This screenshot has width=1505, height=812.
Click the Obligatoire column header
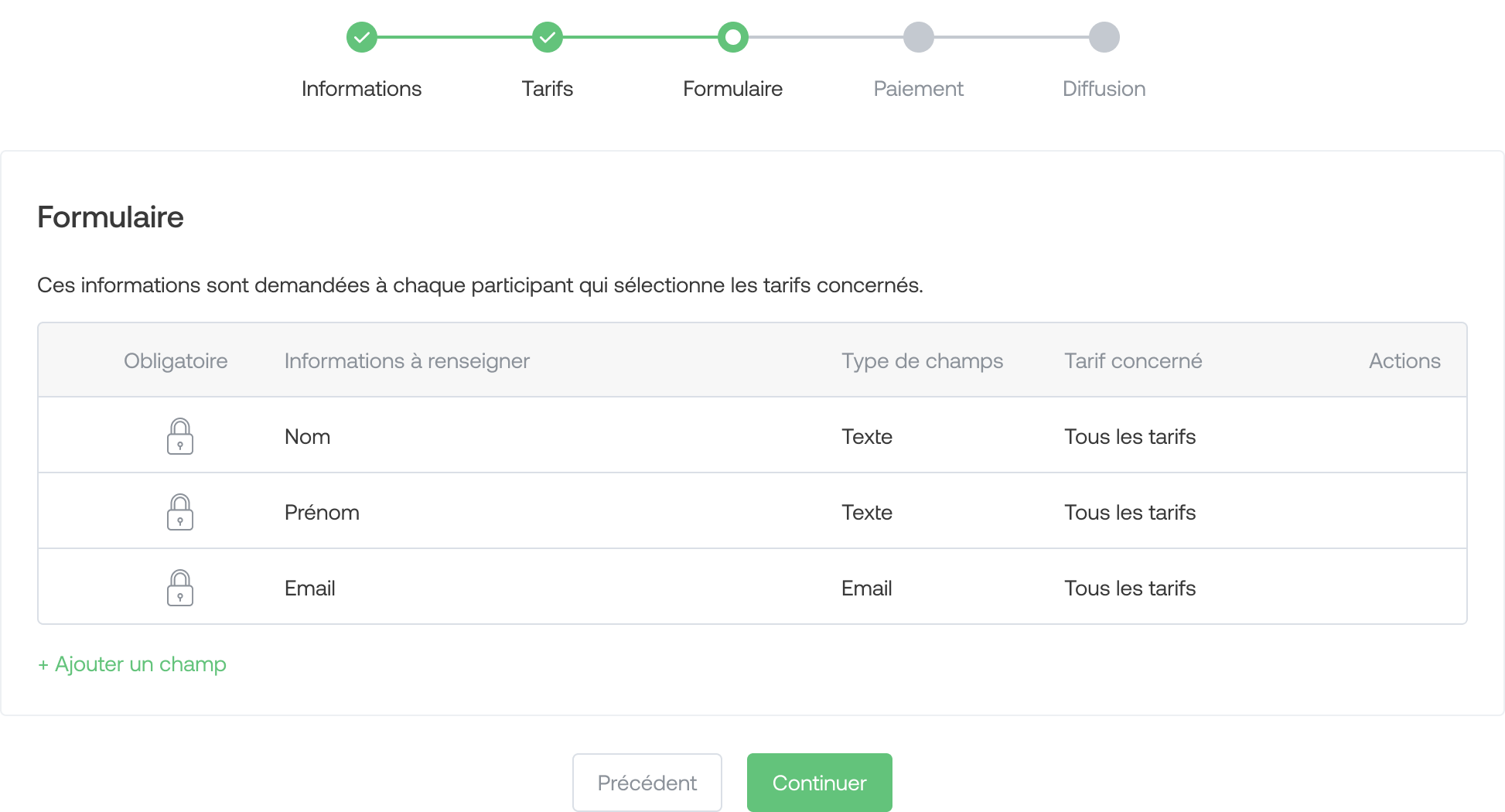pos(176,361)
